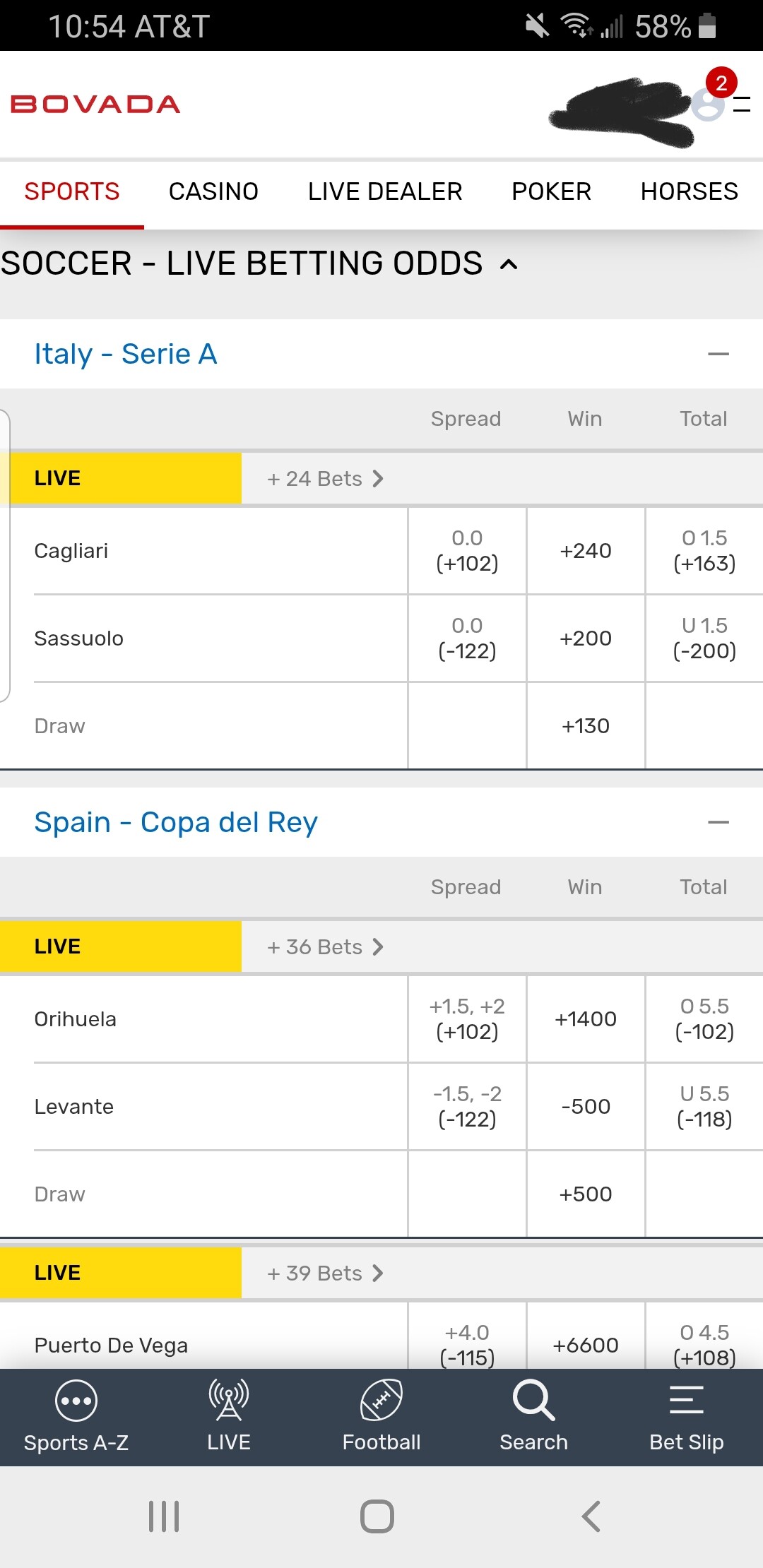
Task: Open the account profile icon with badge
Action: (x=709, y=103)
